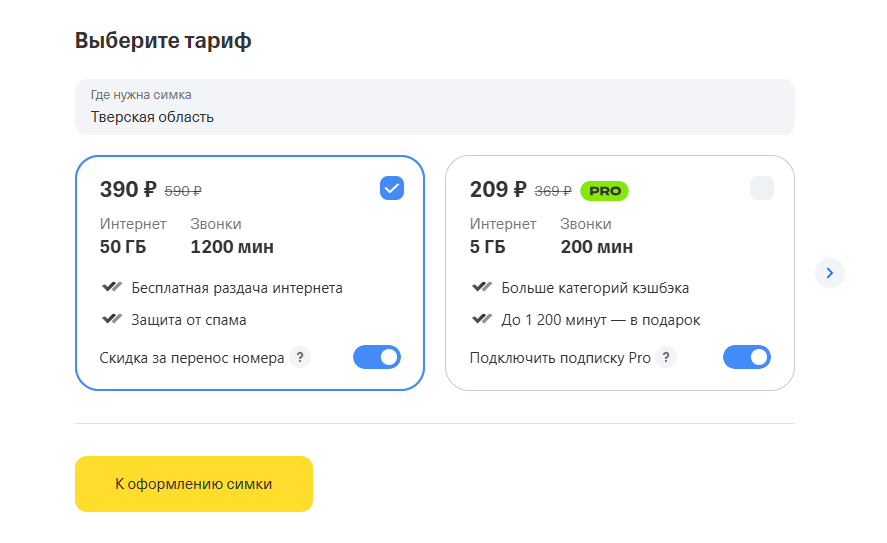Uncheck the selected 390 ₽ tariff checkbox

[x=391, y=188]
